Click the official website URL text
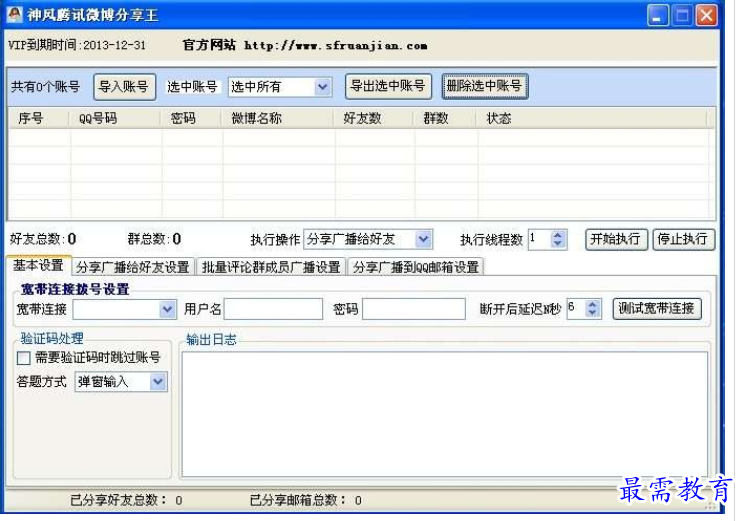This screenshot has height=521, width=741. [336, 46]
